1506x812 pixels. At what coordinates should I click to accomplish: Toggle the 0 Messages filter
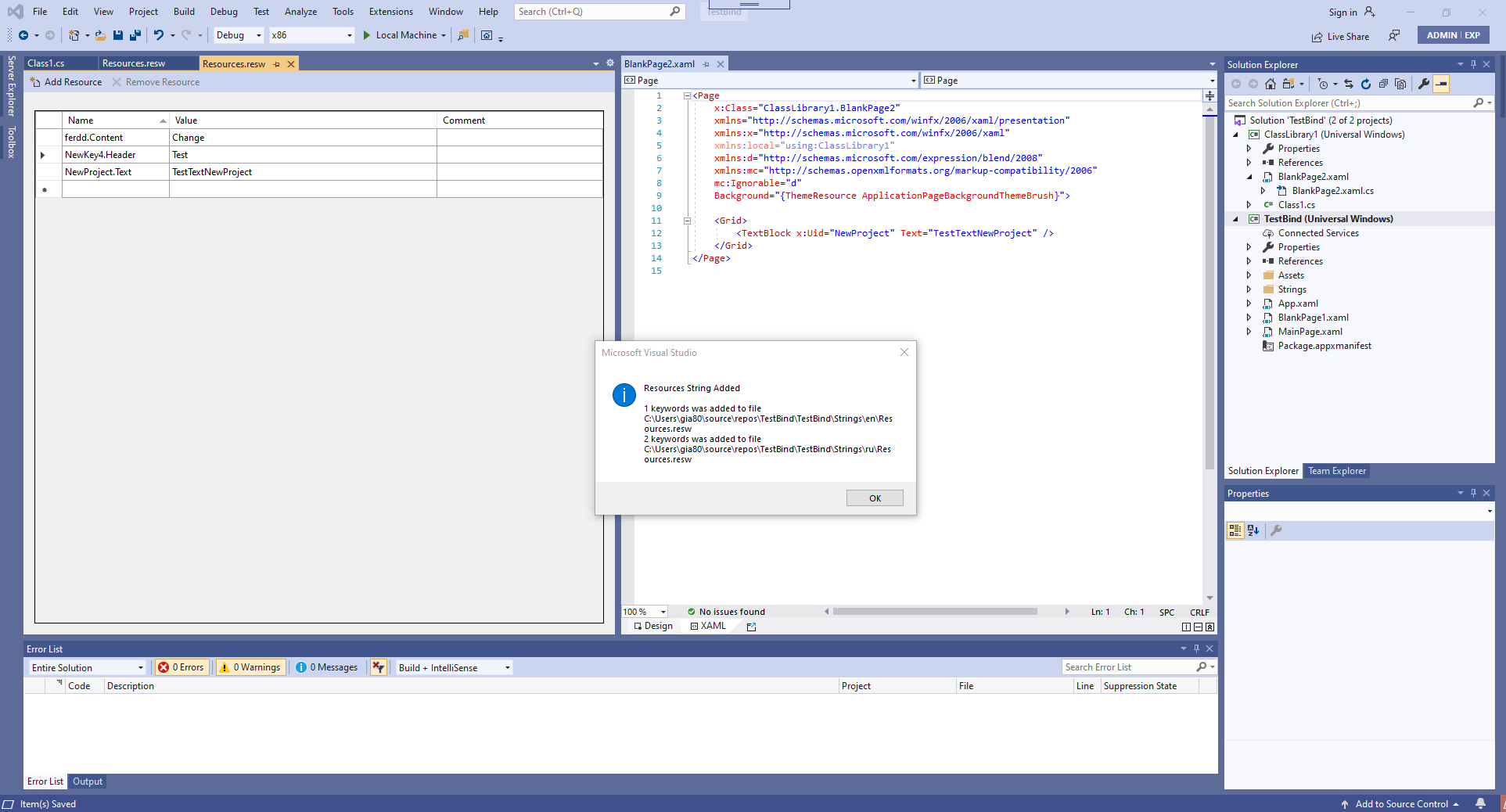[327, 667]
